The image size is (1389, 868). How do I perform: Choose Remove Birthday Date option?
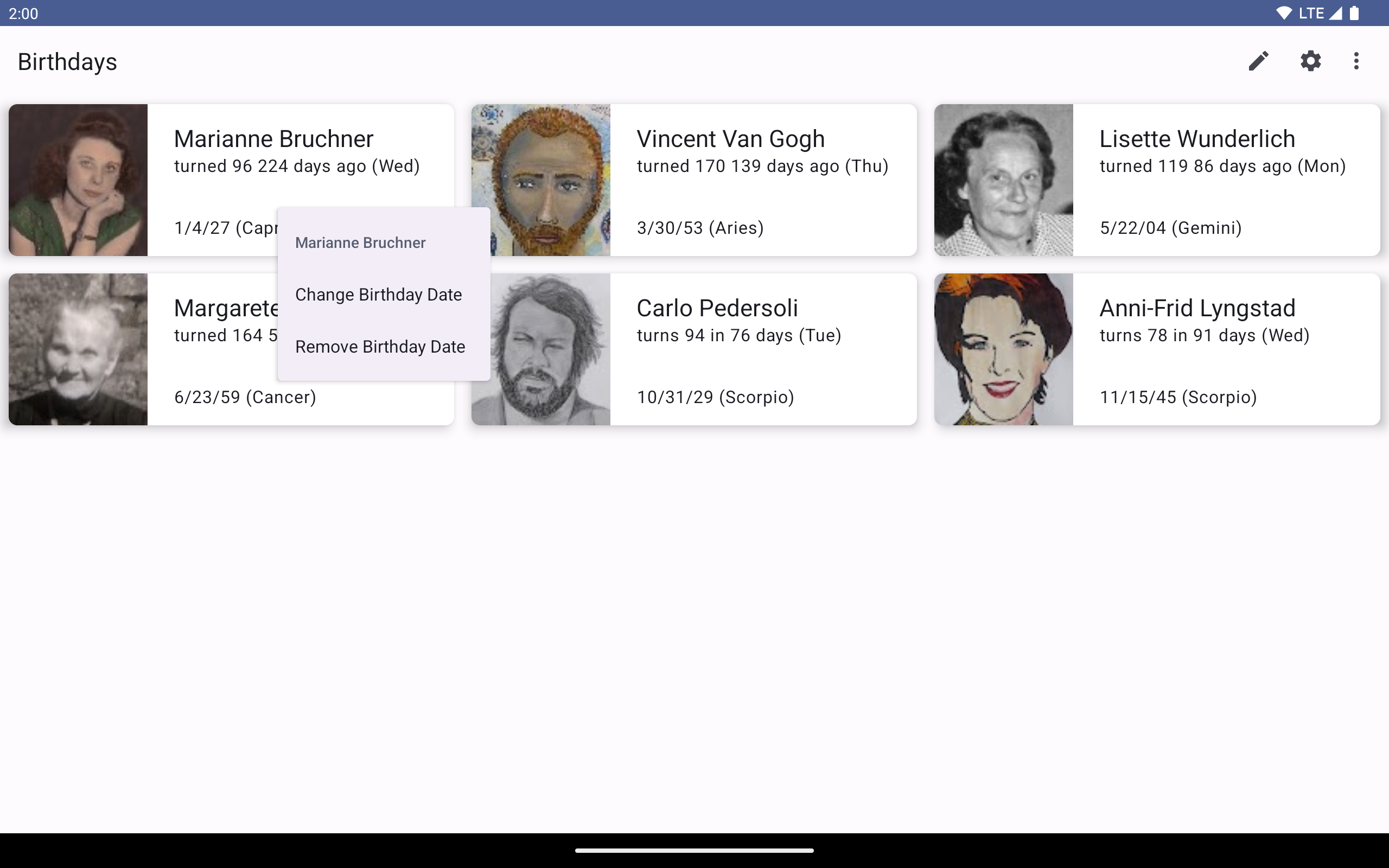380,347
